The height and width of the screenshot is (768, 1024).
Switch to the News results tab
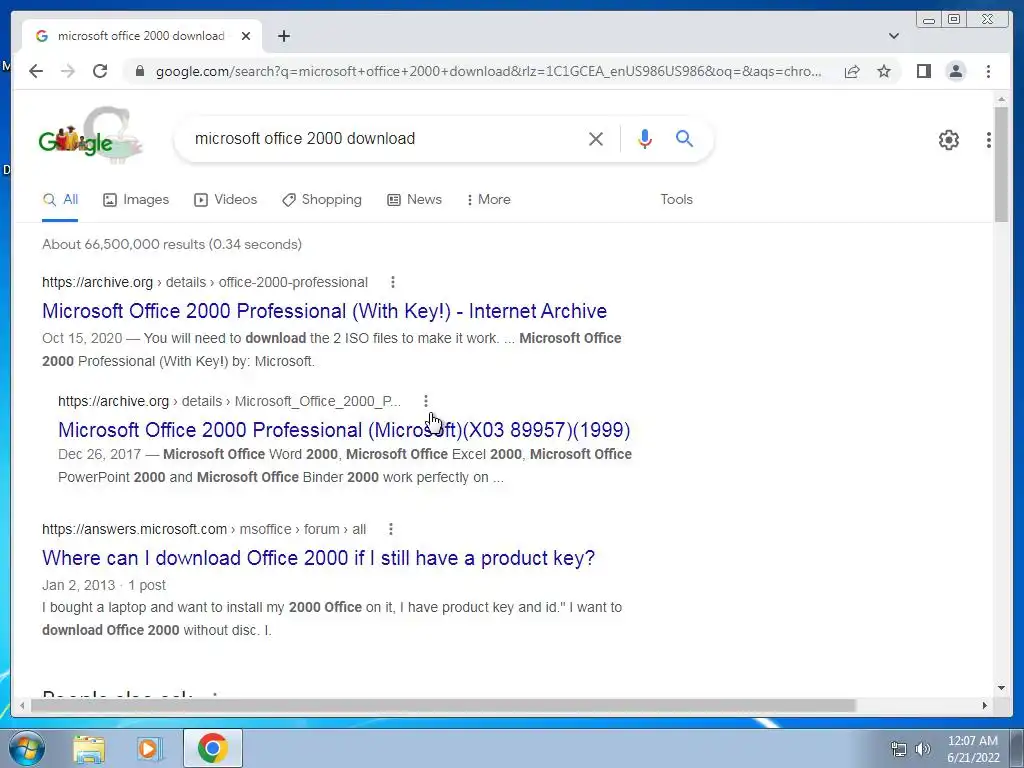coord(414,200)
